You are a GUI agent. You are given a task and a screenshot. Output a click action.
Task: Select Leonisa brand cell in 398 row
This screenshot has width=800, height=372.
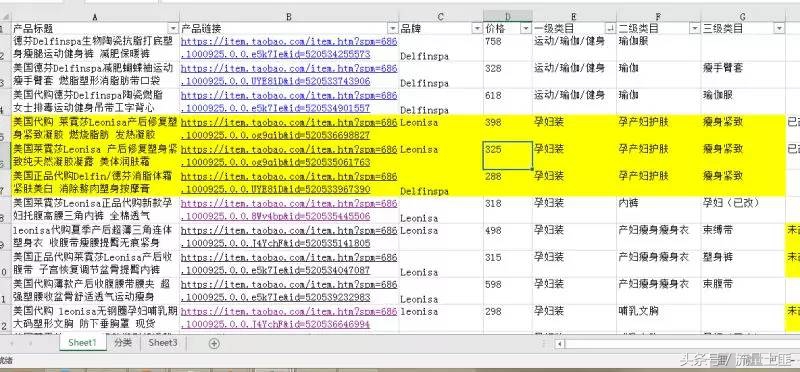click(x=441, y=129)
